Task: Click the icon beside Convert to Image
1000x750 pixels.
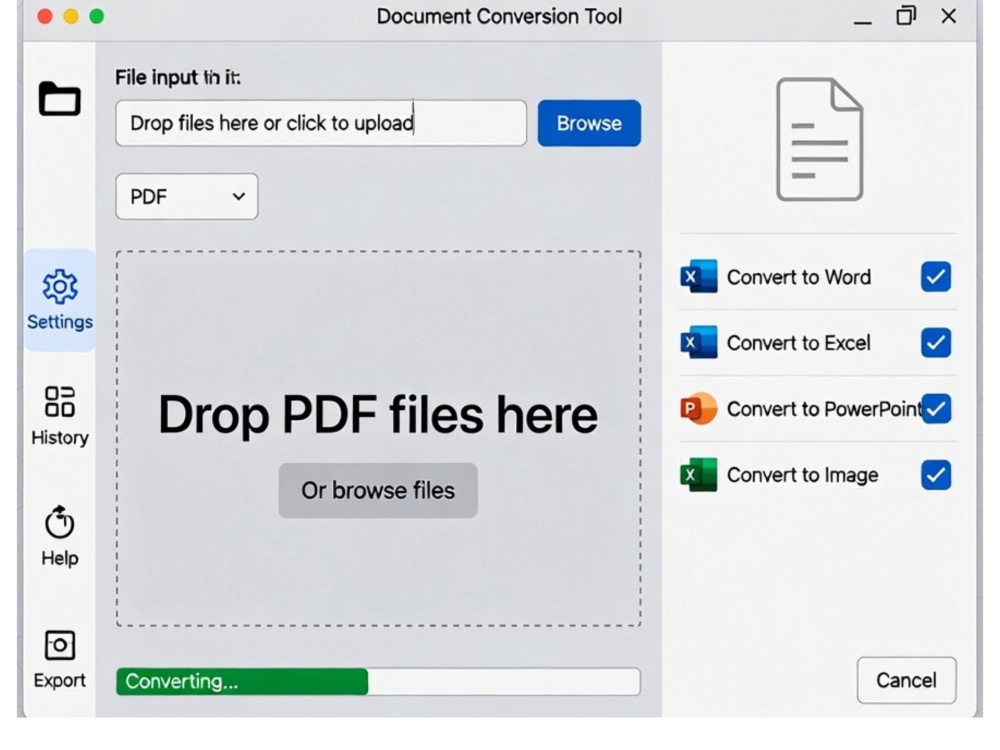Action: click(x=698, y=474)
